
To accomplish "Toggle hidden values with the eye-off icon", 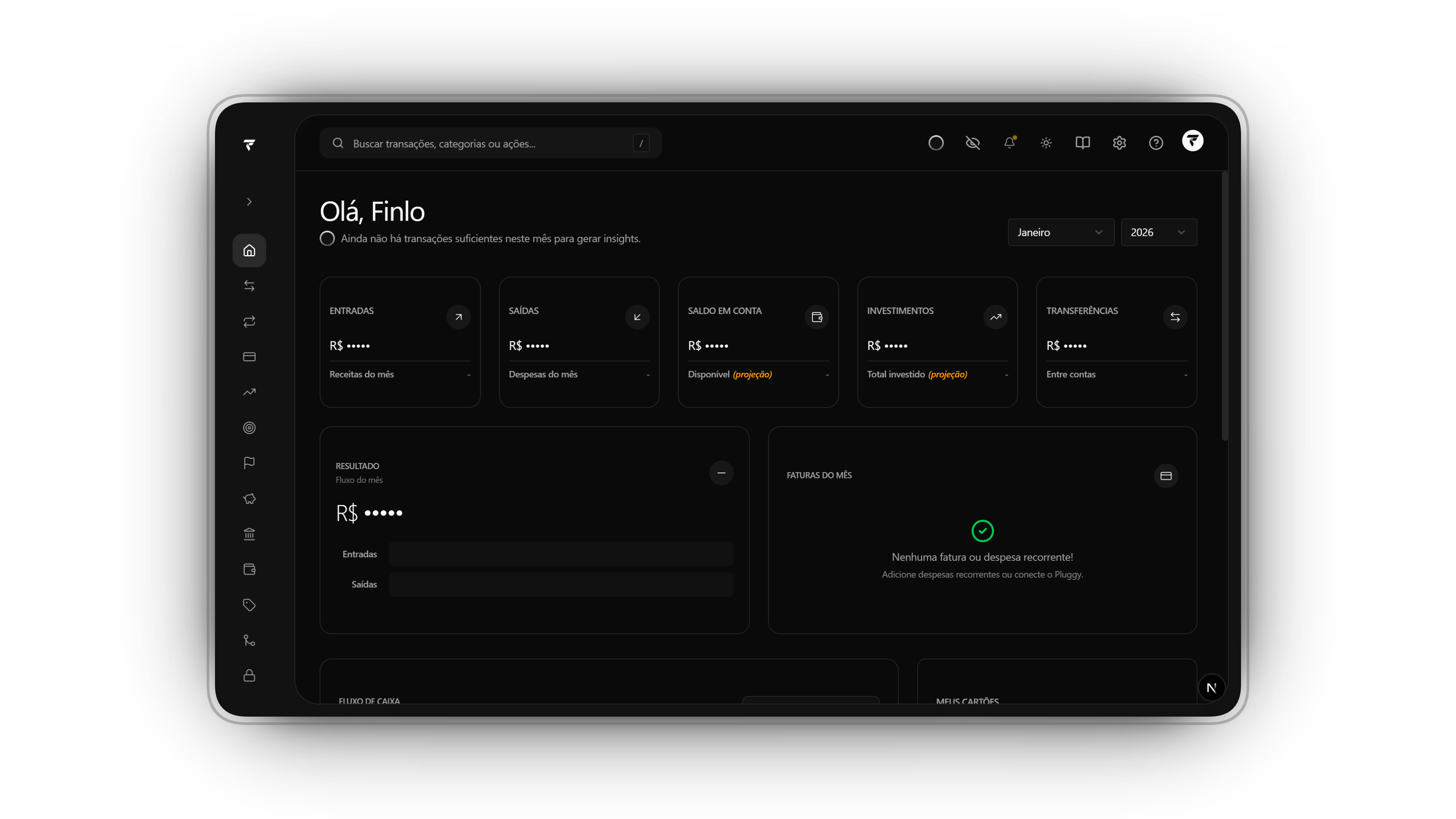I will click(x=973, y=143).
